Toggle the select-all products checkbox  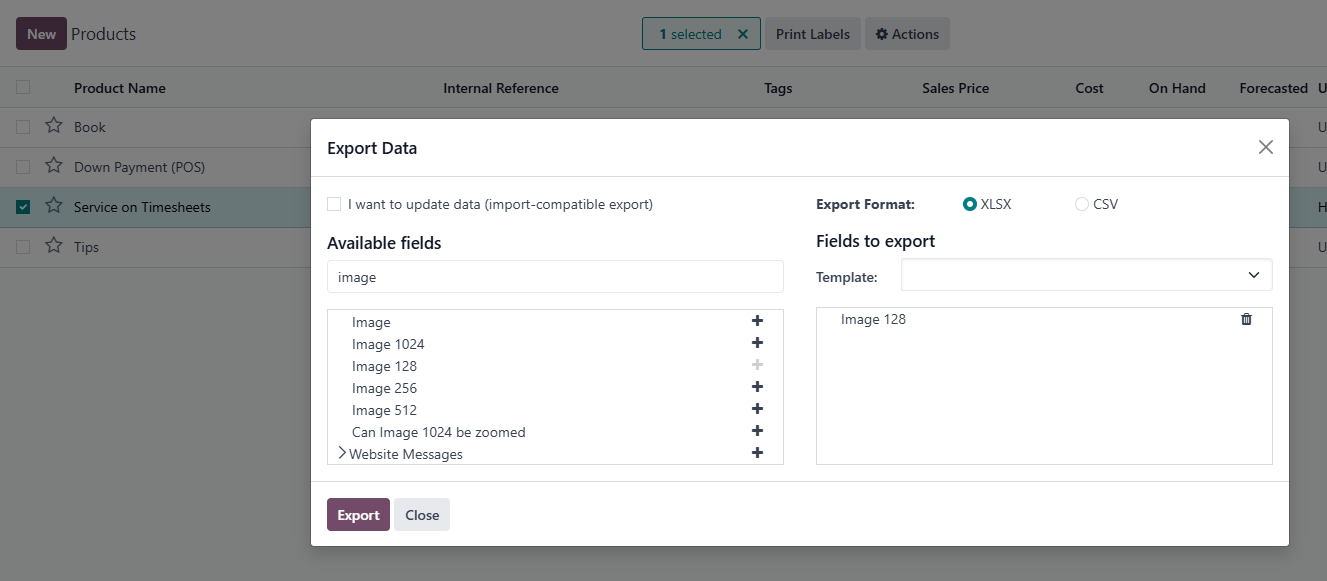[x=23, y=87]
